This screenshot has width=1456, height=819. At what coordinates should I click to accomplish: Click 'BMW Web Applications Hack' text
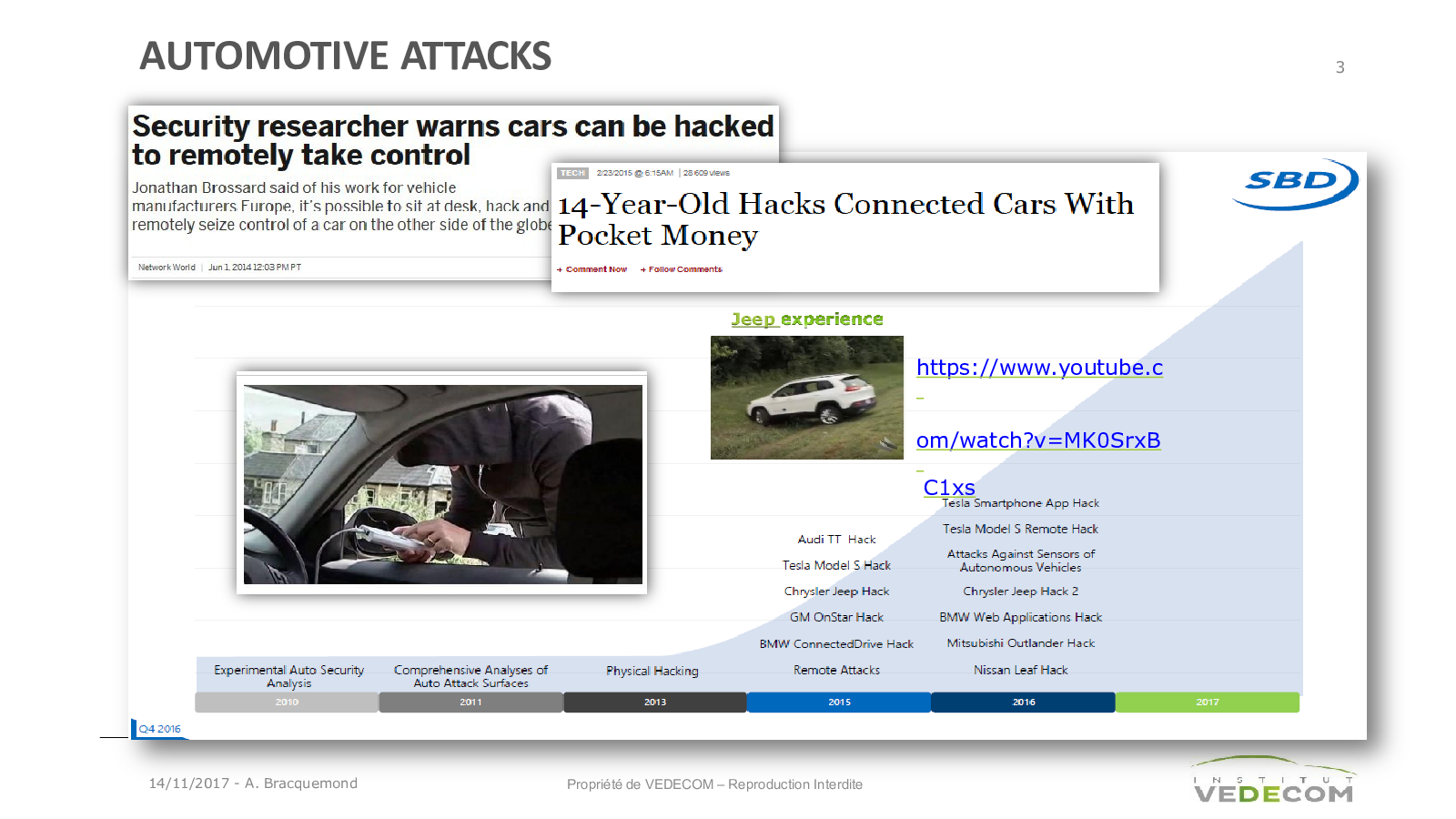point(1021,617)
